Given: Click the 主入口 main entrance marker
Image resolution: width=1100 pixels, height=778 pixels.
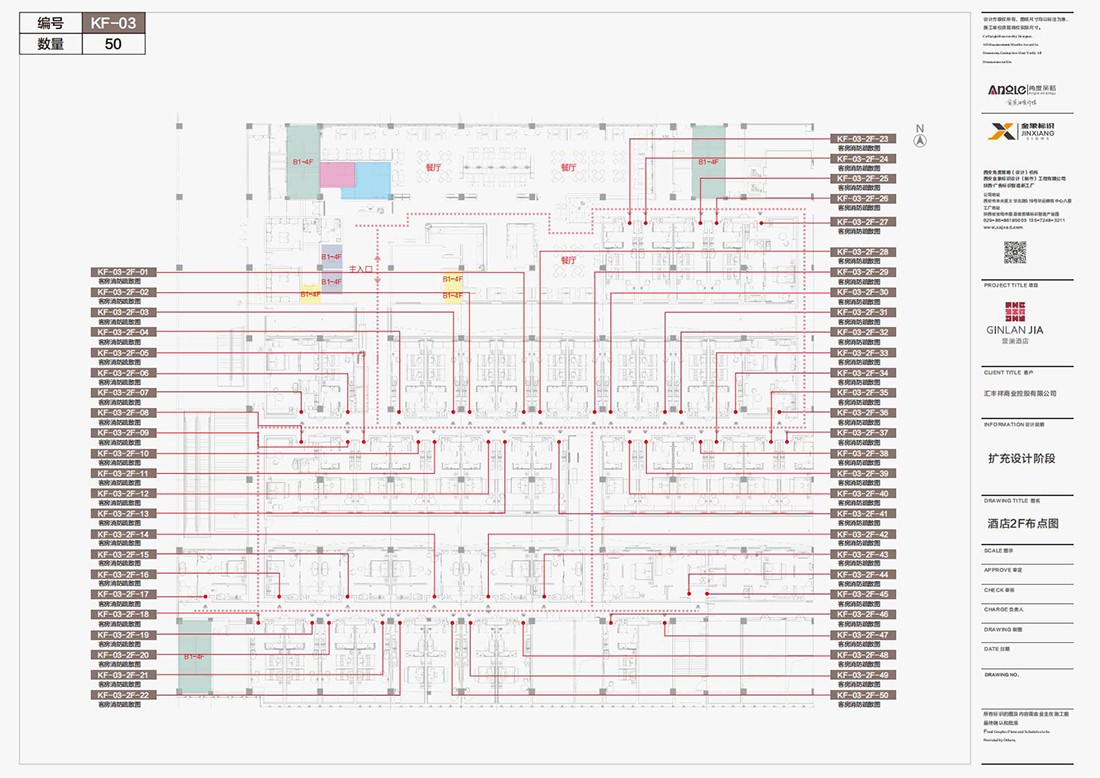Looking at the screenshot, I should (x=361, y=270).
